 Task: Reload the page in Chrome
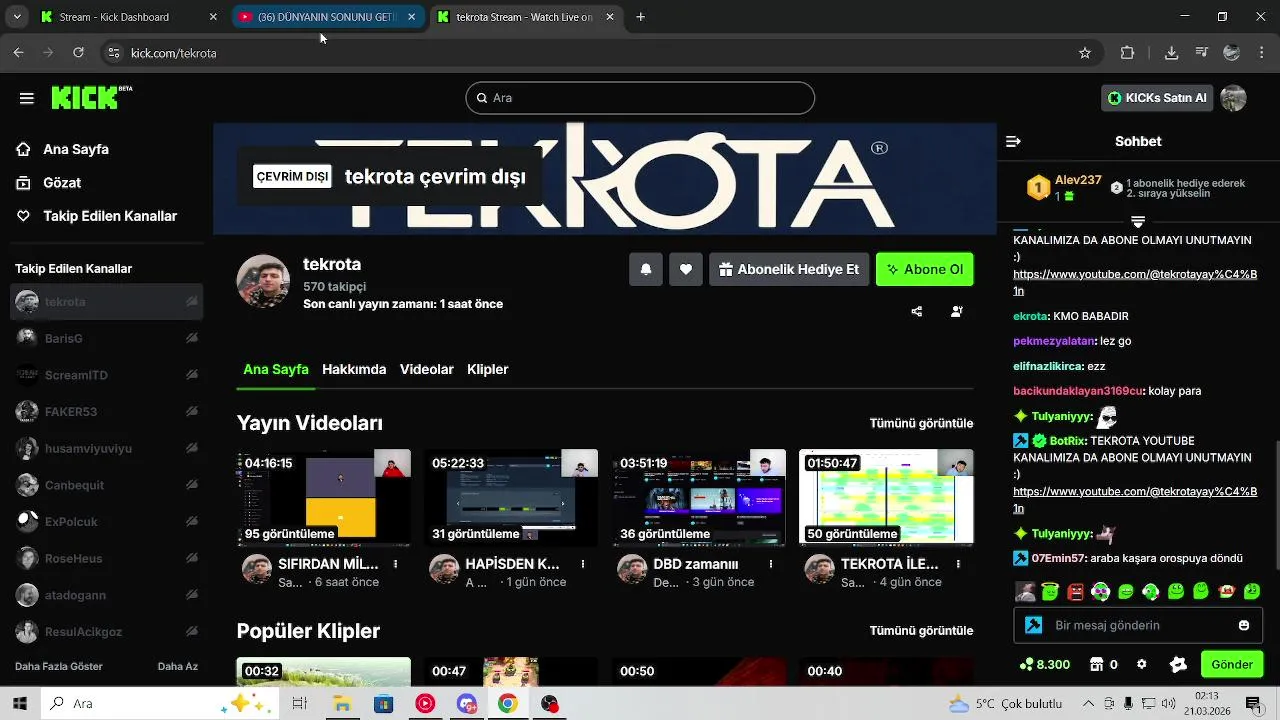pyautogui.click(x=78, y=53)
